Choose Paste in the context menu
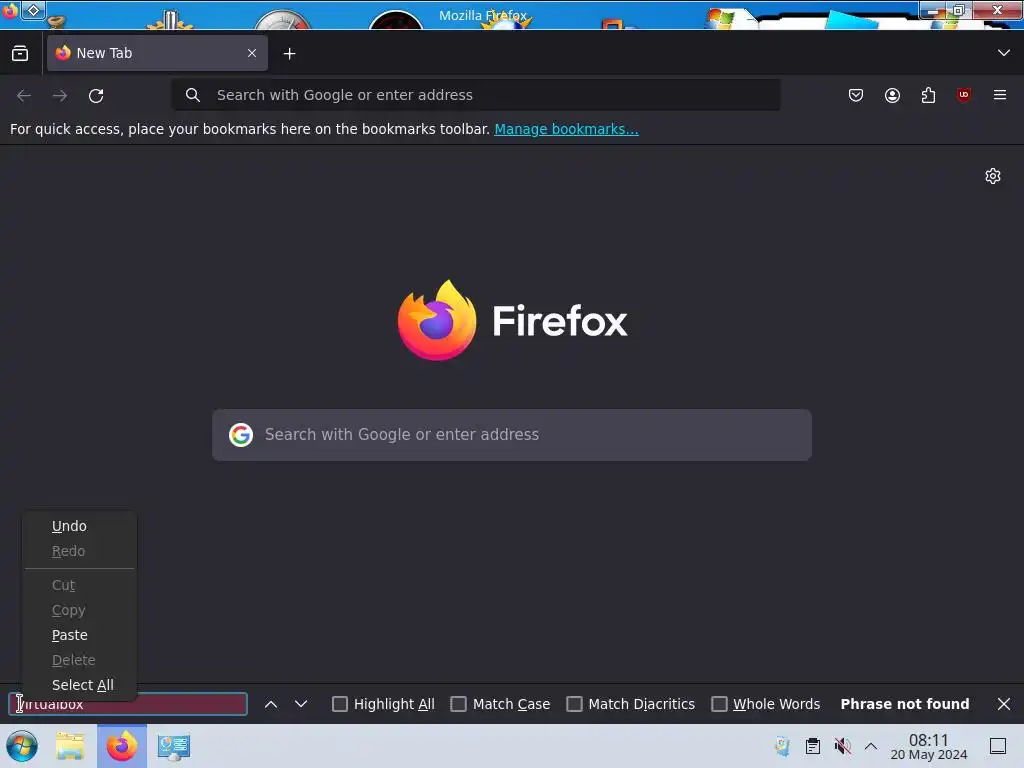Viewport: 1024px width, 768px height. [79, 635]
